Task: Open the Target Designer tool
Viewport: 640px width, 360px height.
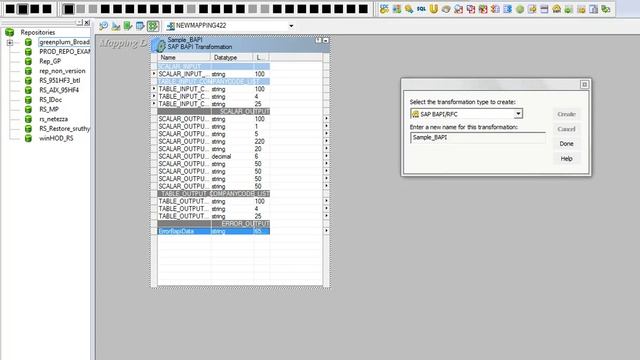Action: click(x=116, y=26)
